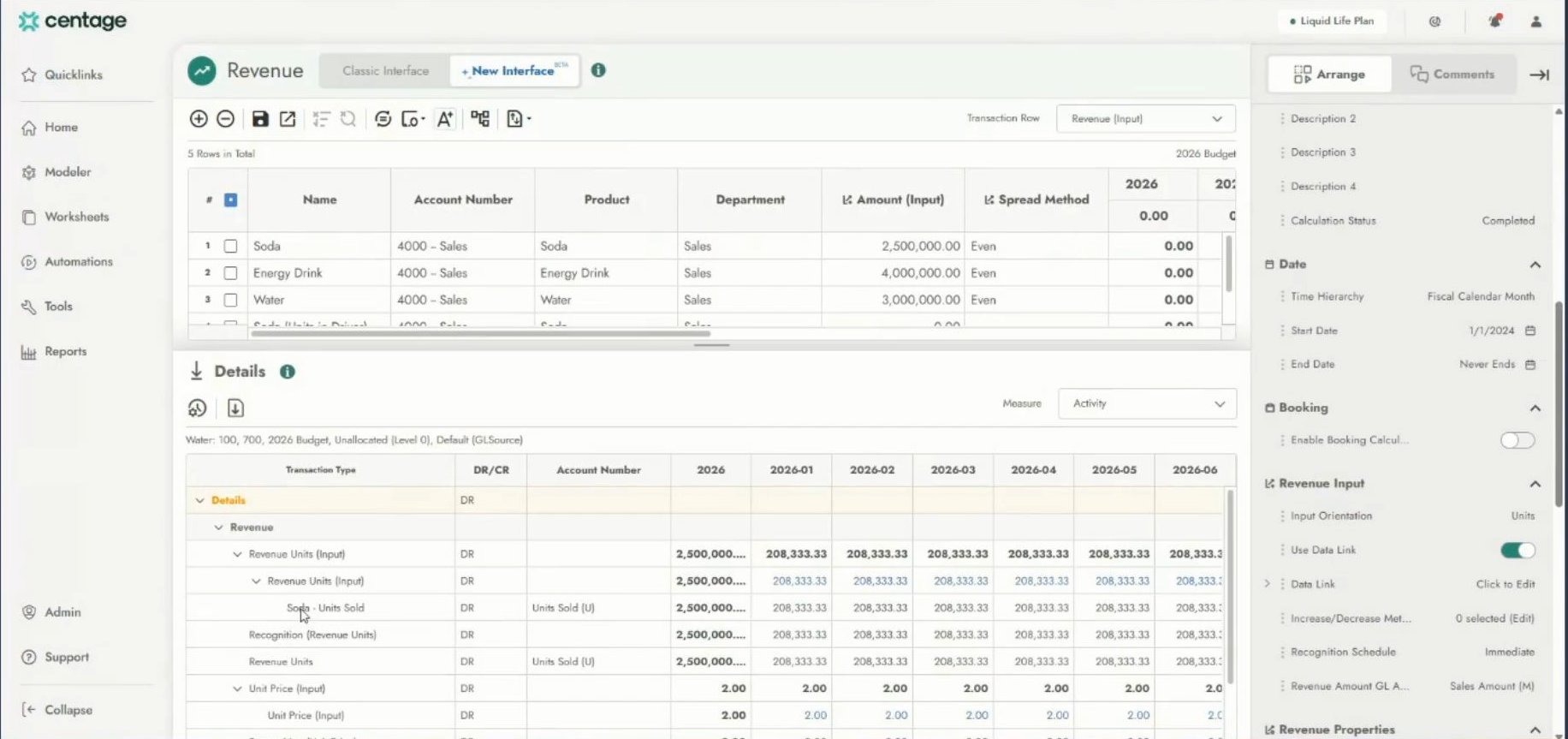This screenshot has width=1568, height=739.
Task: Turn off Use Data Link toggle
Action: pos(1517,550)
